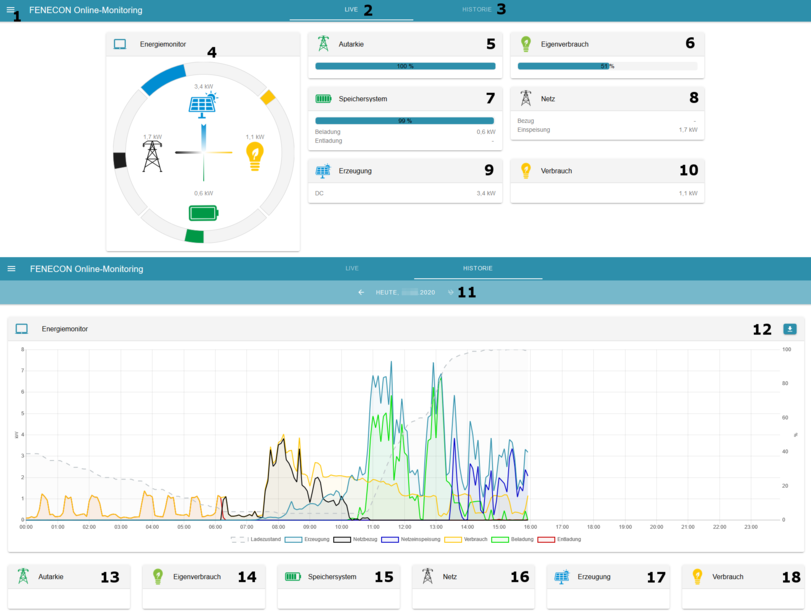
Task: Download the history chart data
Action: [789, 329]
